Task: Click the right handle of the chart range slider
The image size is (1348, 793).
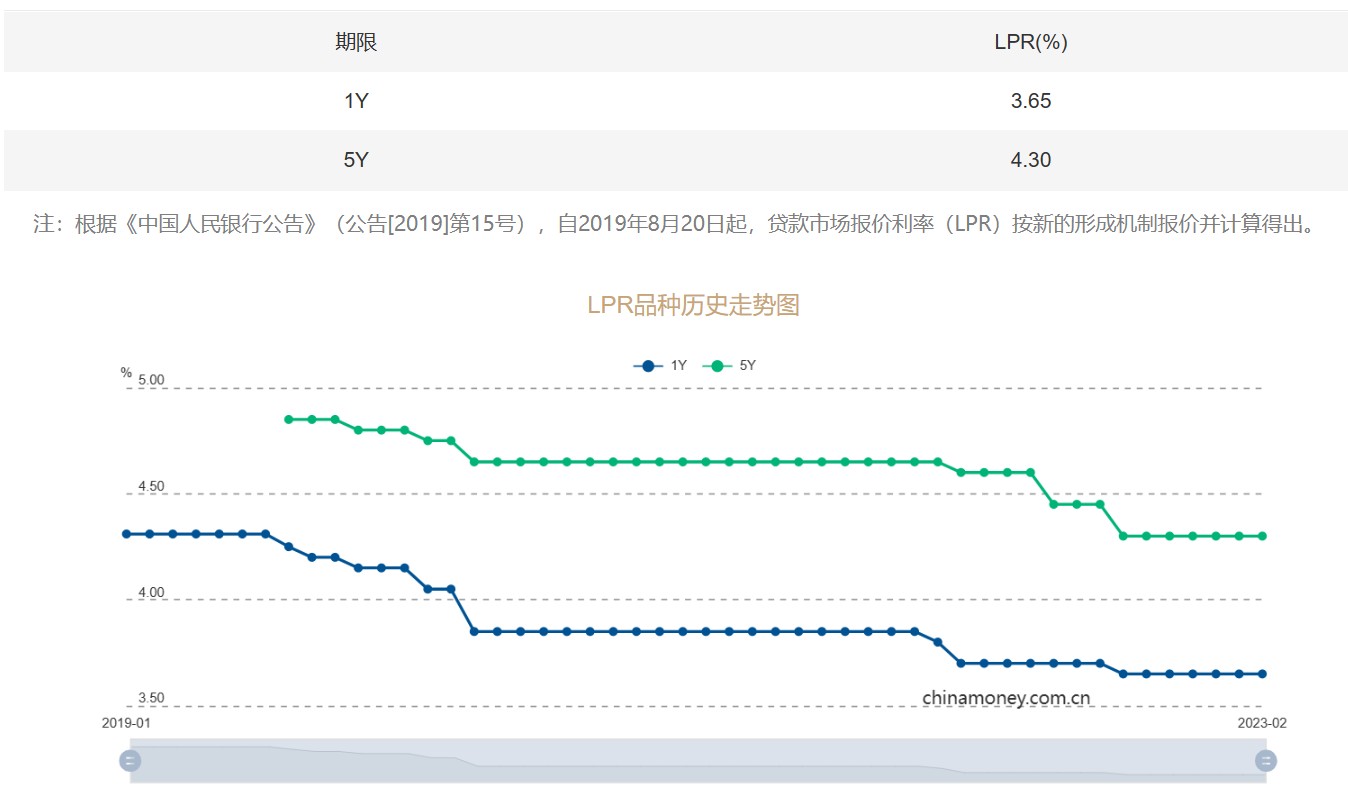Action: click(x=1266, y=761)
